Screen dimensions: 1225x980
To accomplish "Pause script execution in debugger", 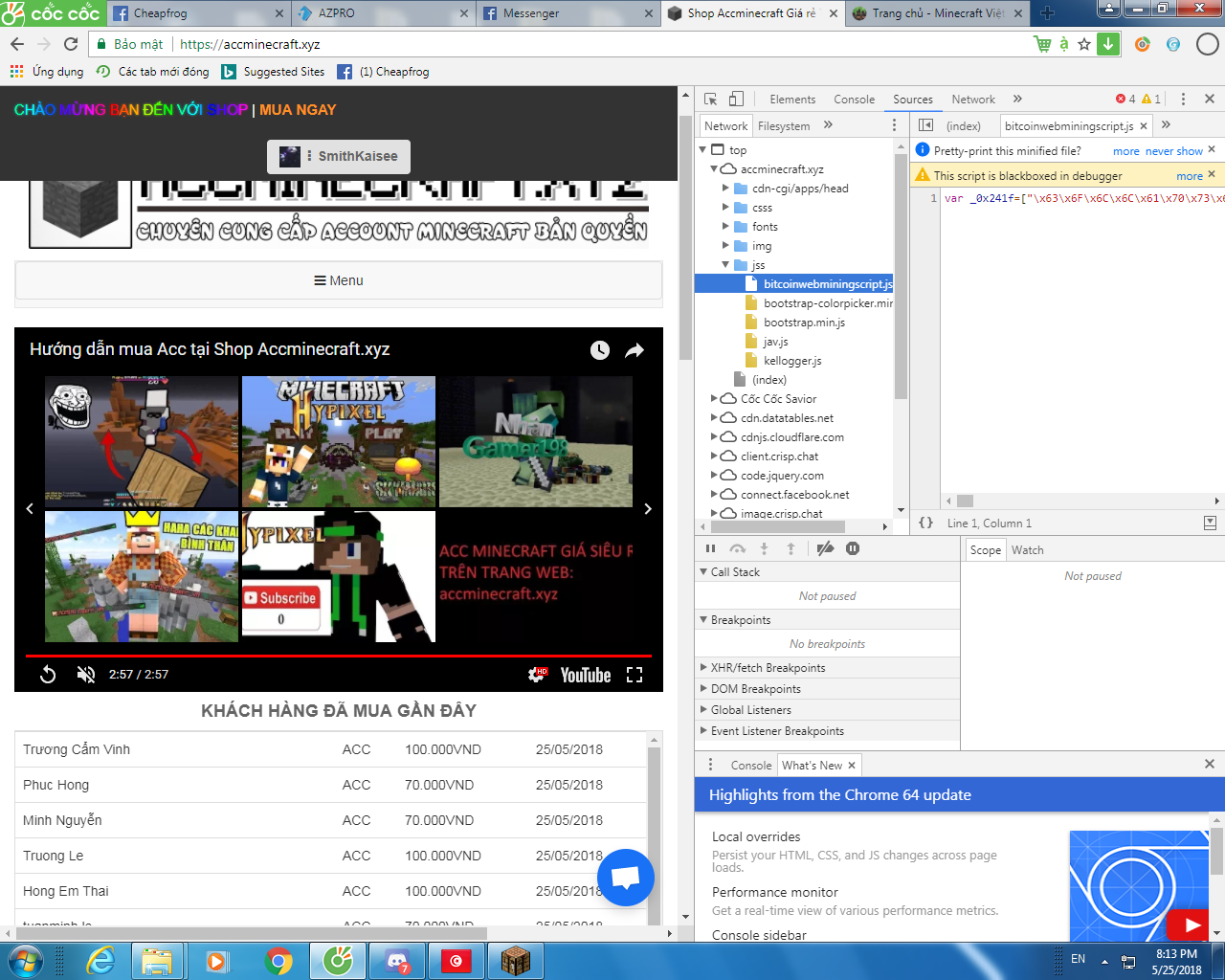I will coord(710,548).
